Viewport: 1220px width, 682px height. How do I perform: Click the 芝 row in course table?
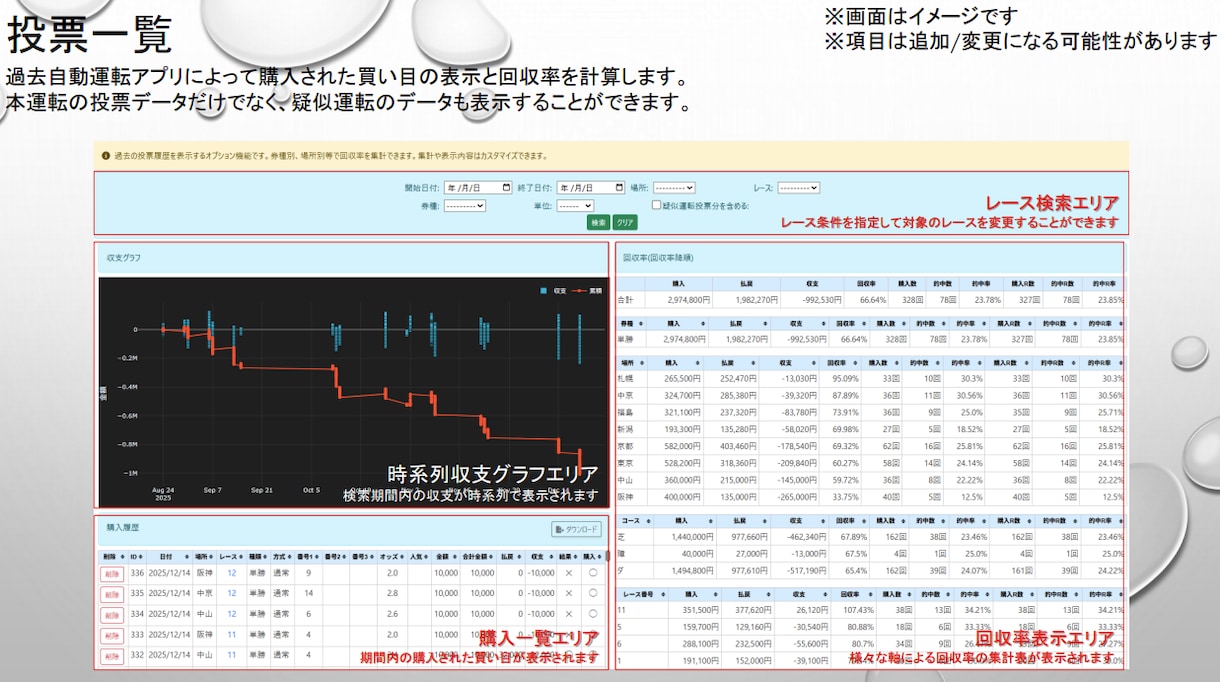tap(870, 537)
